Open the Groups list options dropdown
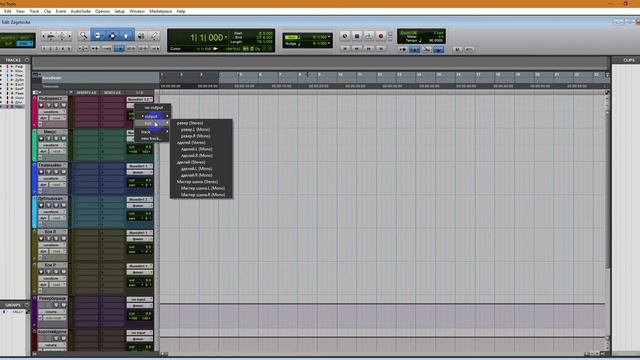 (x=27, y=305)
